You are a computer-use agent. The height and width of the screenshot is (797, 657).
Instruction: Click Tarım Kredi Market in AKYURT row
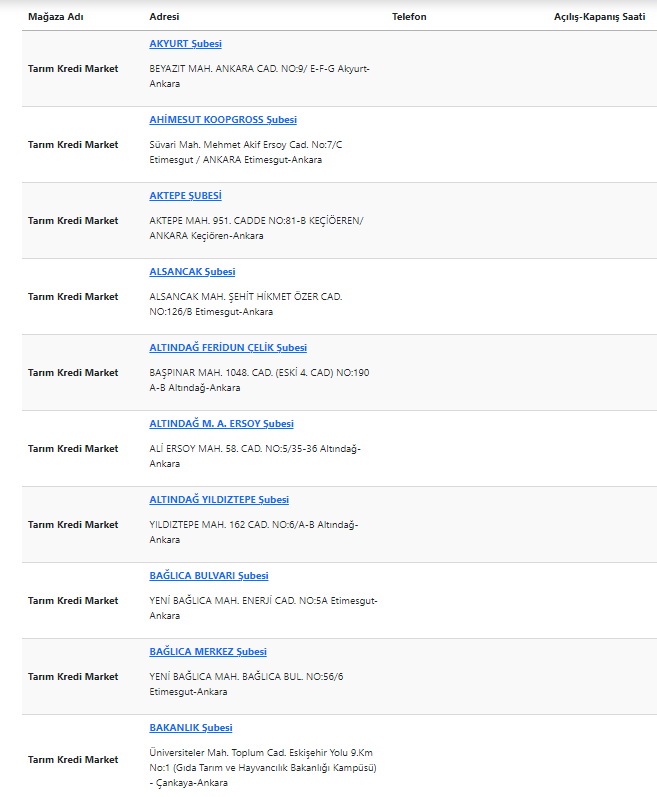[x=73, y=69]
